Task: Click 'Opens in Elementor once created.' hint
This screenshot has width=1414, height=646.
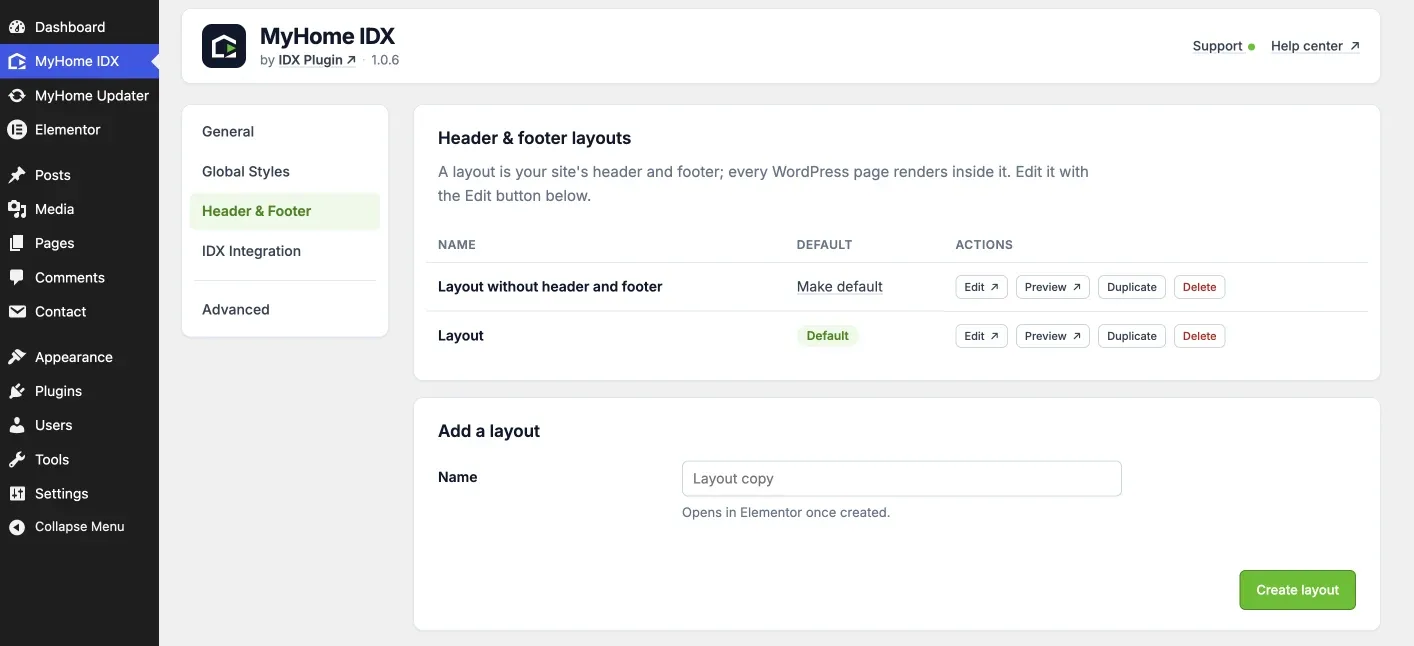Action: 786,512
